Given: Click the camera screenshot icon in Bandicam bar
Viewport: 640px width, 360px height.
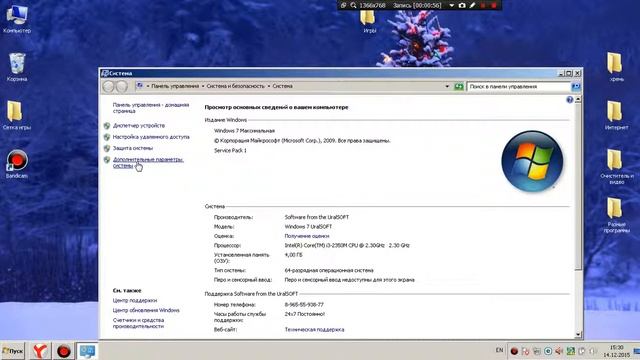Looking at the screenshot, I should pos(462,5).
